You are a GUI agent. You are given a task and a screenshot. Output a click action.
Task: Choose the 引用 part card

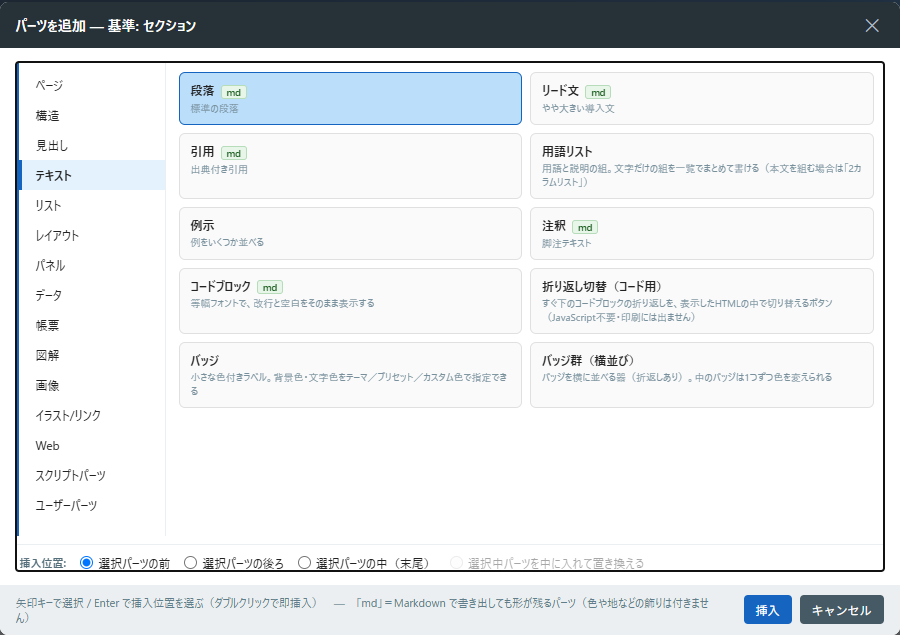tap(350, 166)
